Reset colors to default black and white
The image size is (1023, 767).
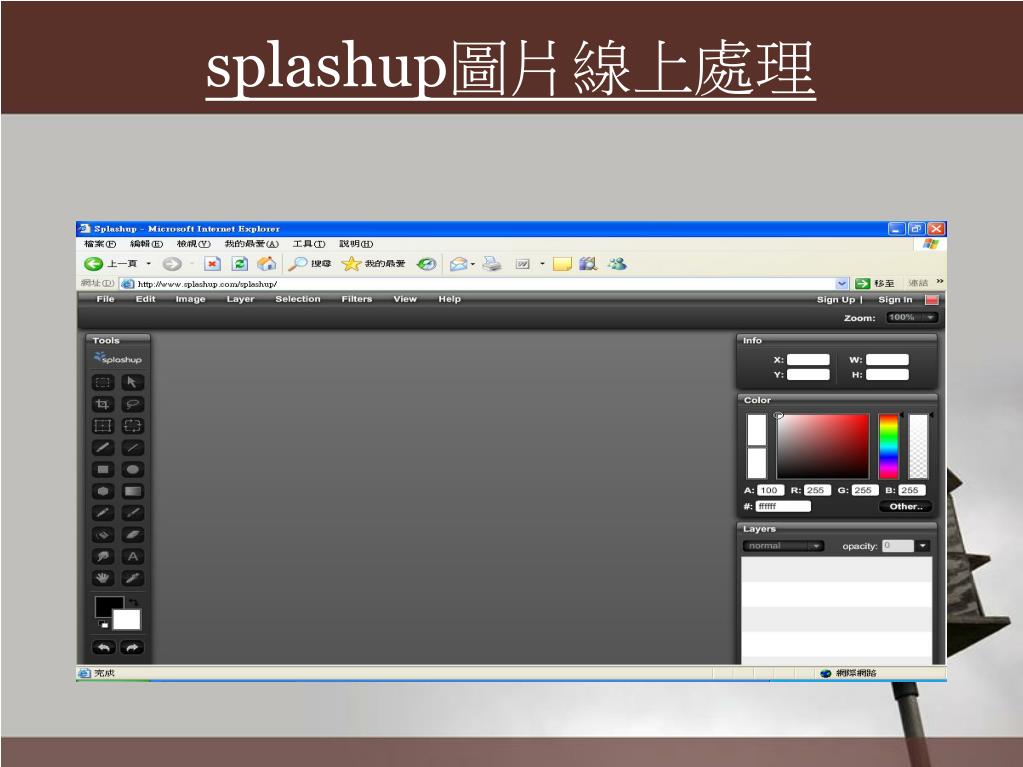click(103, 625)
